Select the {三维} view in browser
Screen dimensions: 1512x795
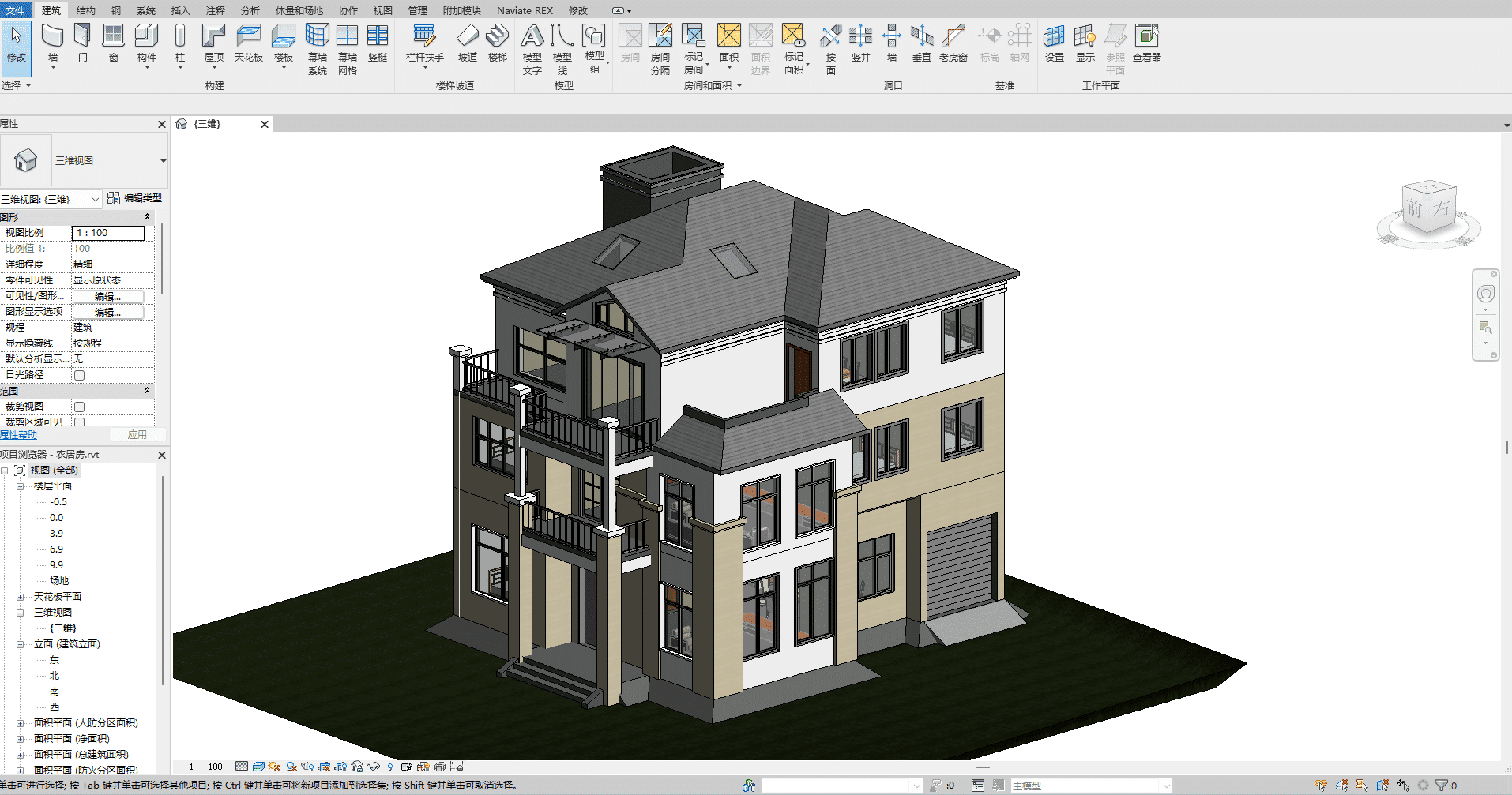63,628
